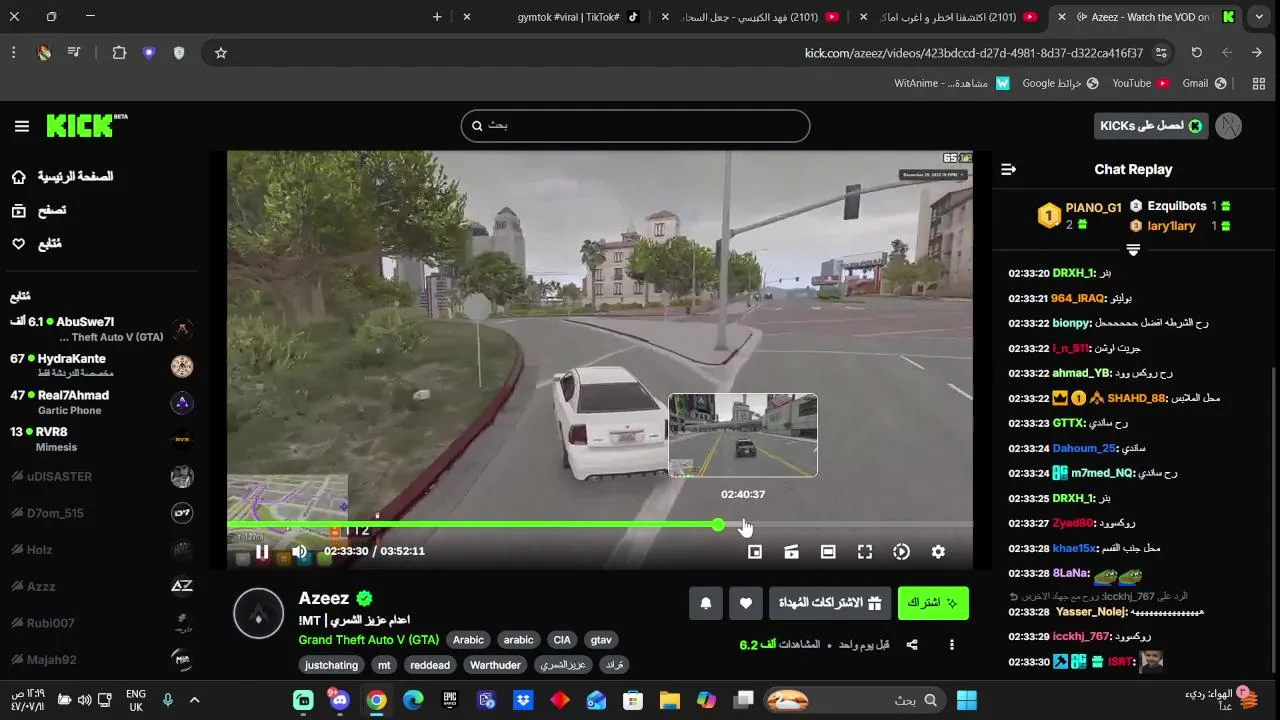The height and width of the screenshot is (720, 1280).
Task: Open Discord from the taskbar
Action: point(340,700)
